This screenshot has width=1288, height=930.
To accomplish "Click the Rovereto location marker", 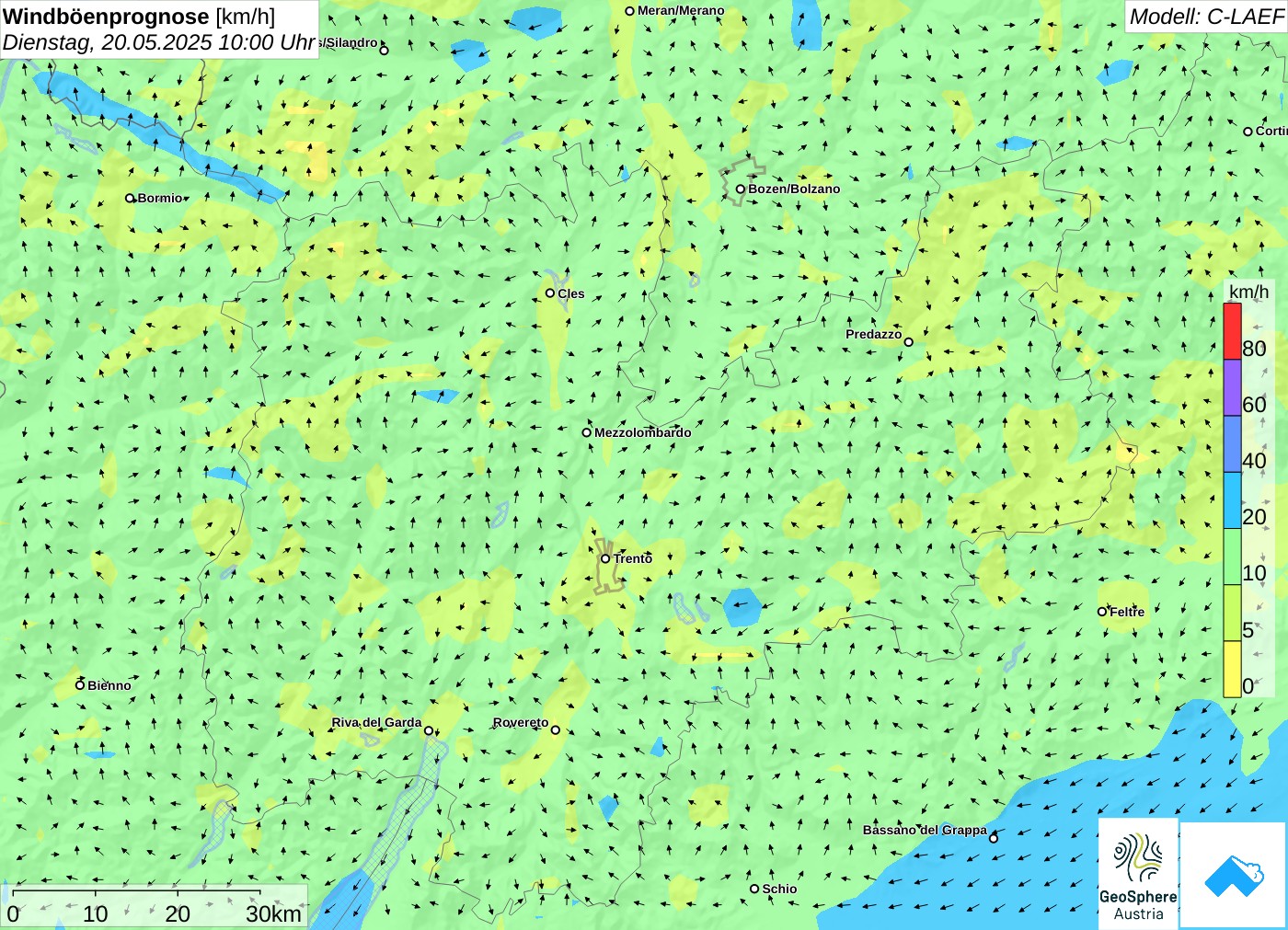I will pyautogui.click(x=555, y=730).
